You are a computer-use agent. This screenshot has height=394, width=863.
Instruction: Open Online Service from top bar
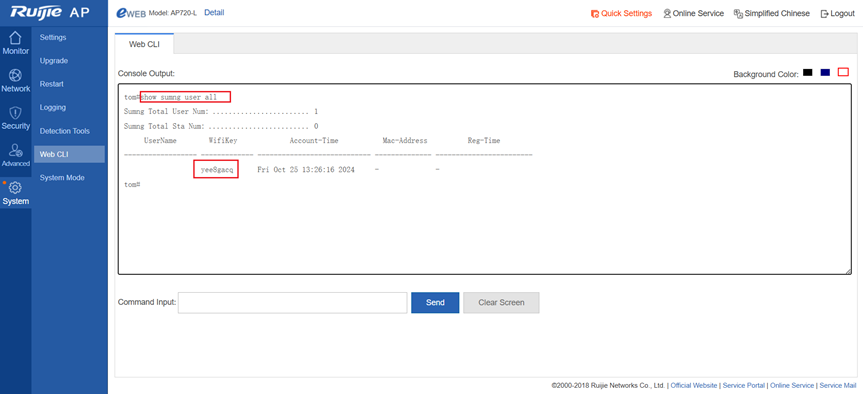tap(693, 13)
